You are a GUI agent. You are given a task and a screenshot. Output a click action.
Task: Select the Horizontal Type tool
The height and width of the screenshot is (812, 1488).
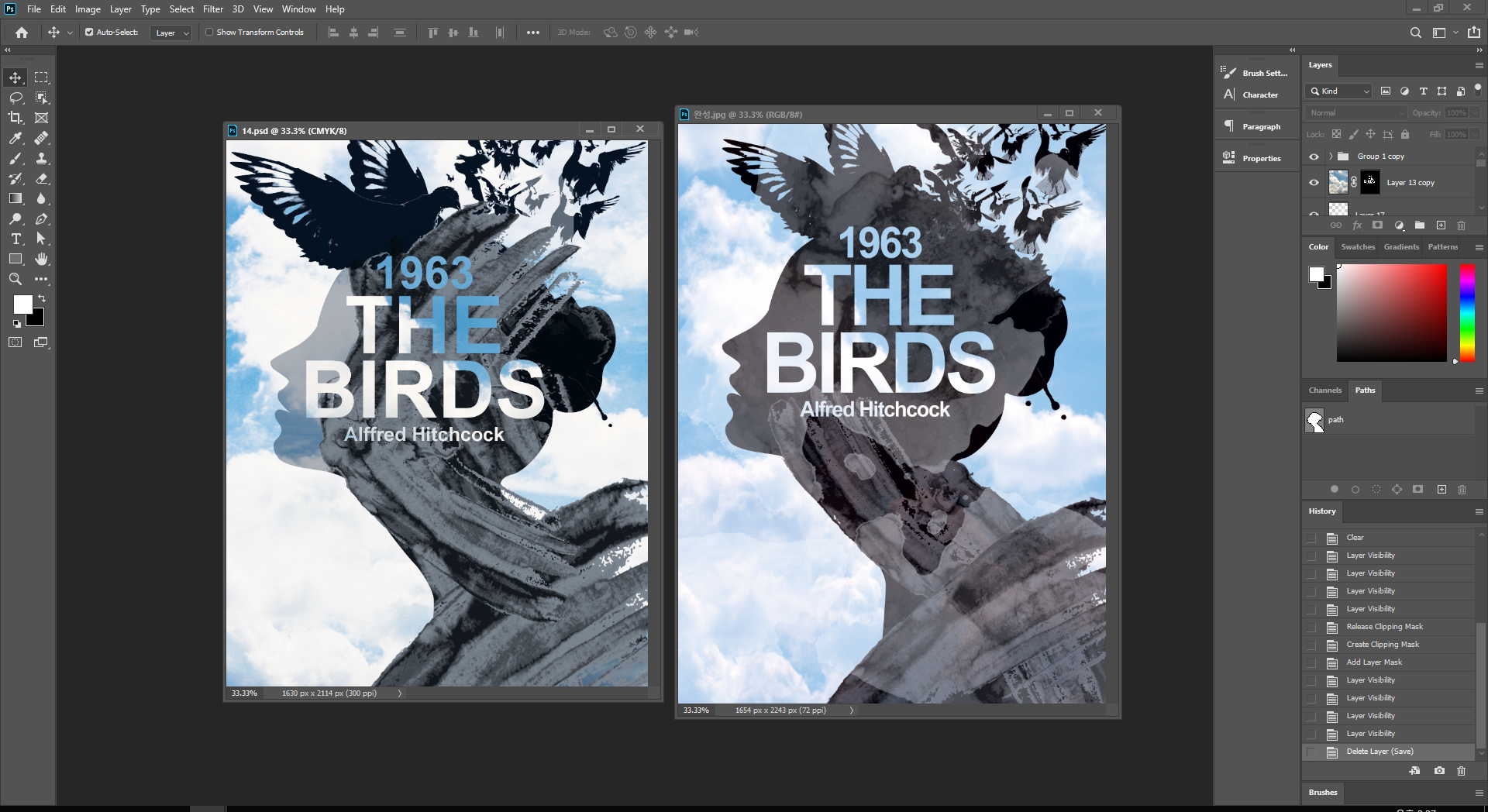[x=15, y=239]
